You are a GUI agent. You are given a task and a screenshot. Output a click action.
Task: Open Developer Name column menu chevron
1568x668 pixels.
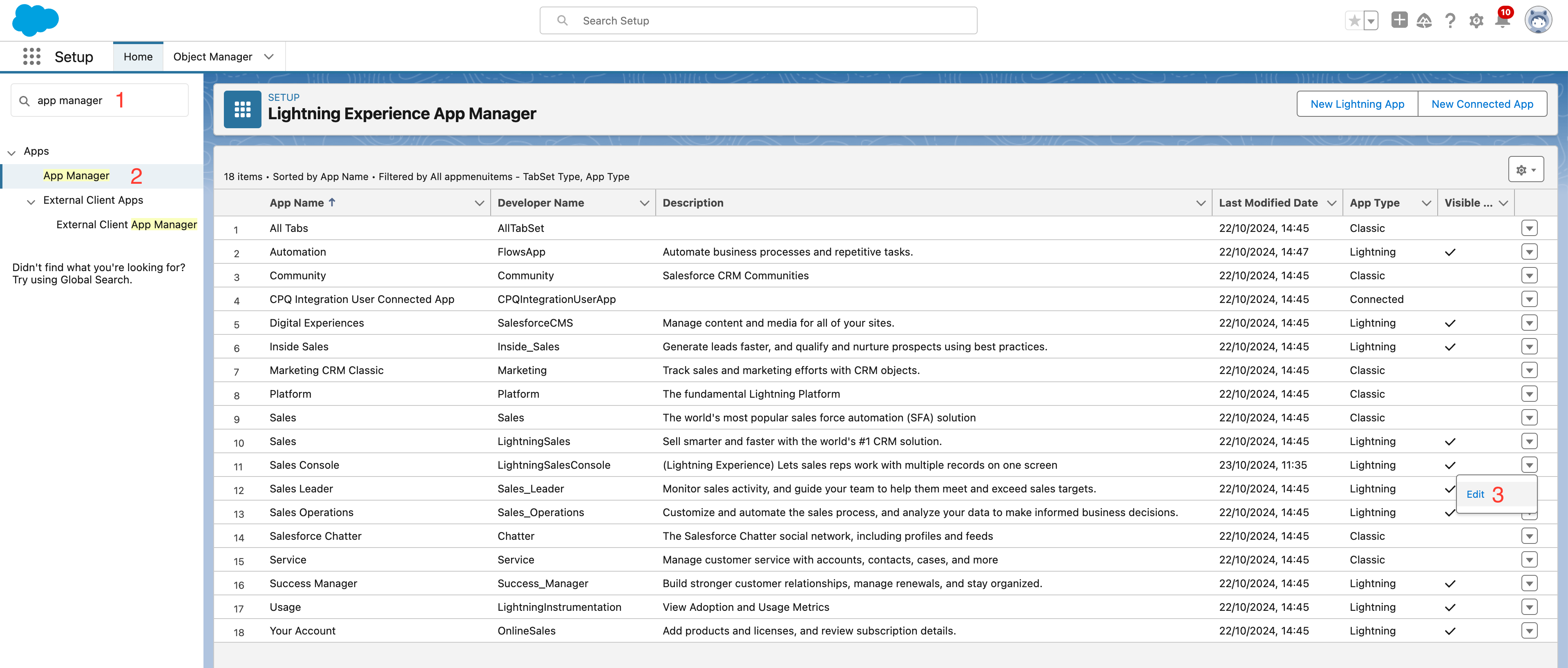pos(644,203)
